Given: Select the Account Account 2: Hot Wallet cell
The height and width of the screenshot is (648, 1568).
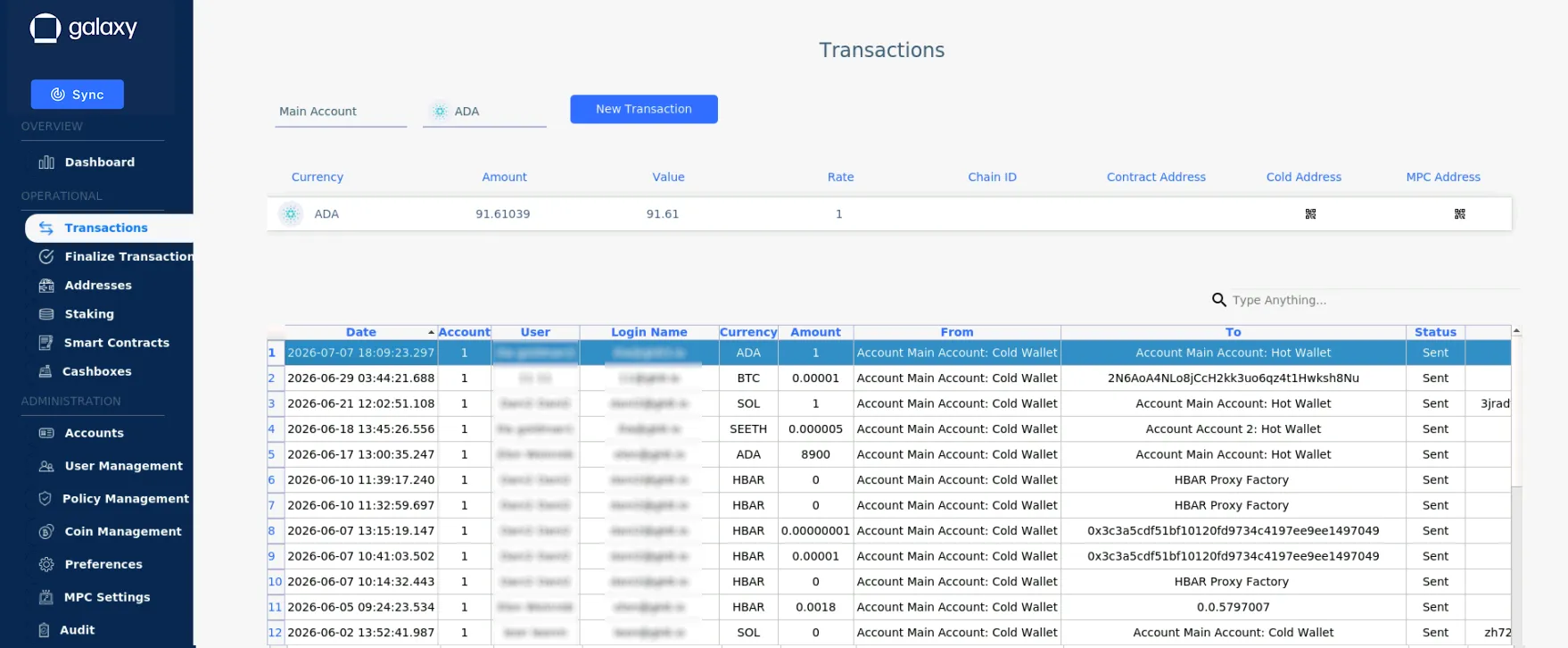Looking at the screenshot, I should point(1234,429).
